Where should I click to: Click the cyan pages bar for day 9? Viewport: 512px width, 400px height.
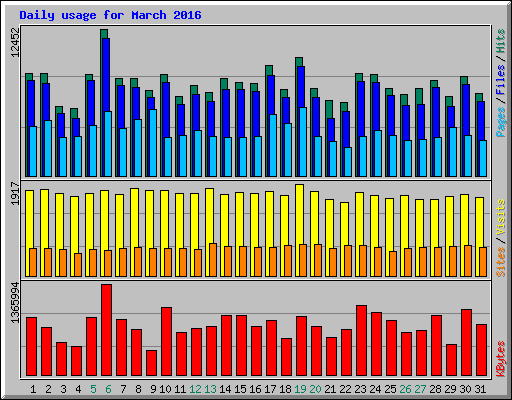[153, 143]
